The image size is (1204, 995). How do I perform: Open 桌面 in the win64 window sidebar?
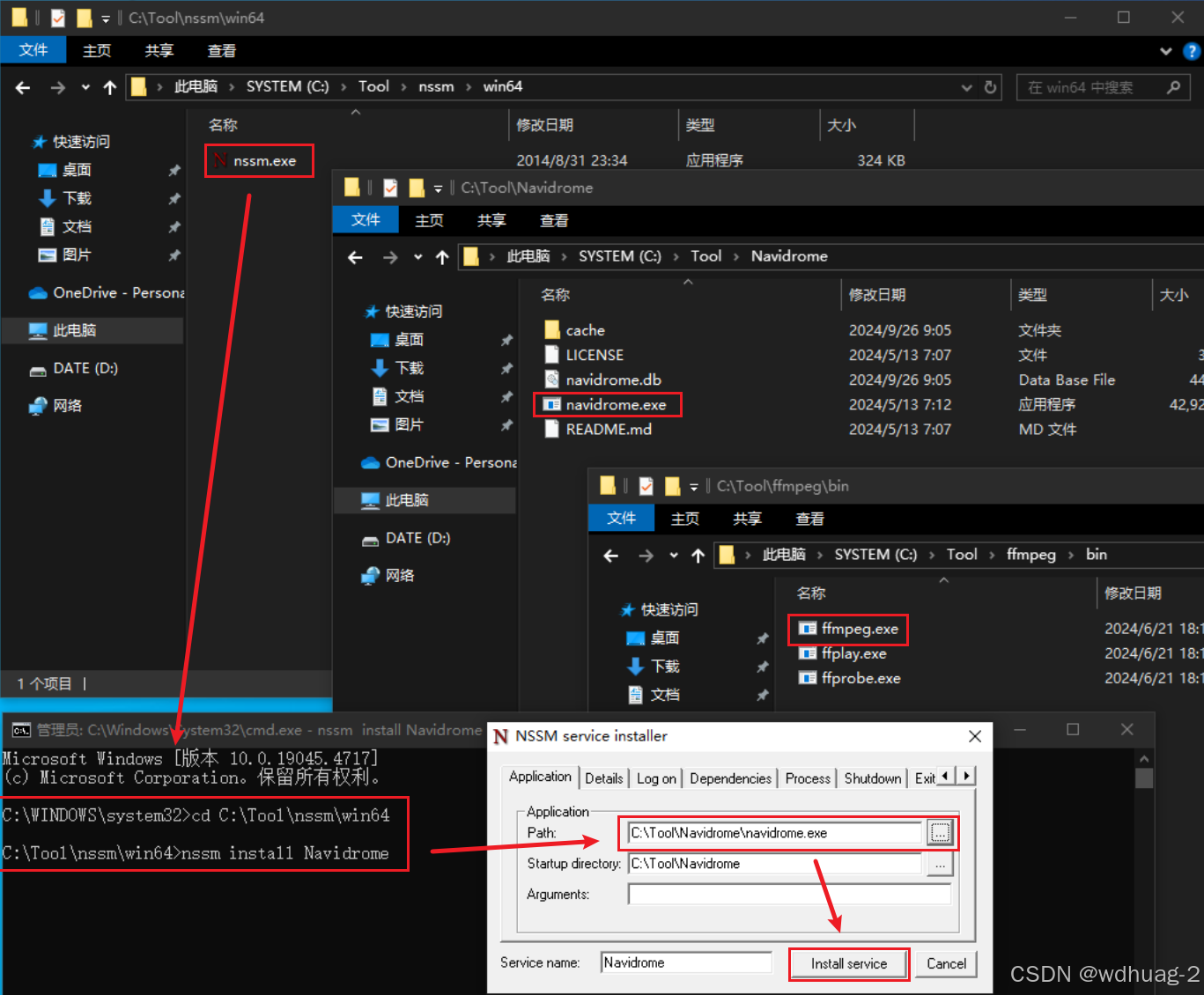(77, 170)
